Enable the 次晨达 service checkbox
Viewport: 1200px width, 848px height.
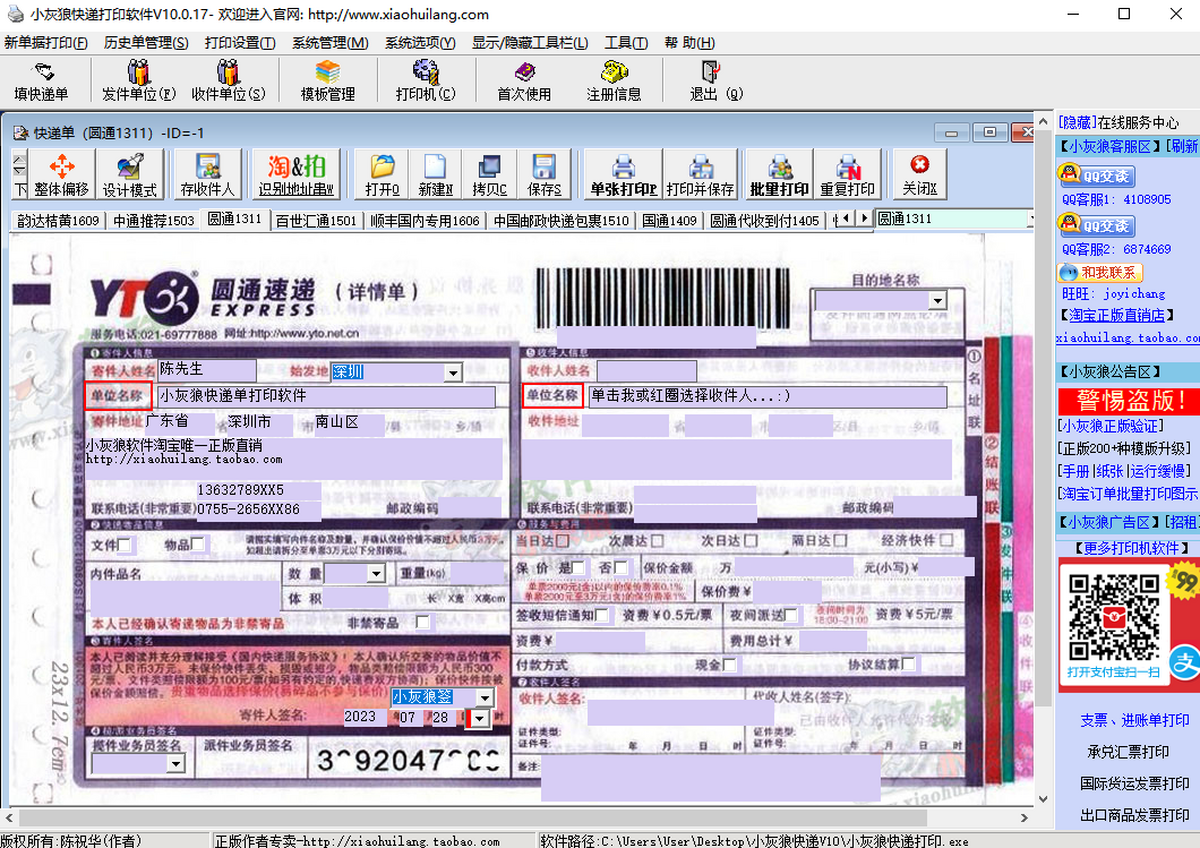(x=658, y=541)
